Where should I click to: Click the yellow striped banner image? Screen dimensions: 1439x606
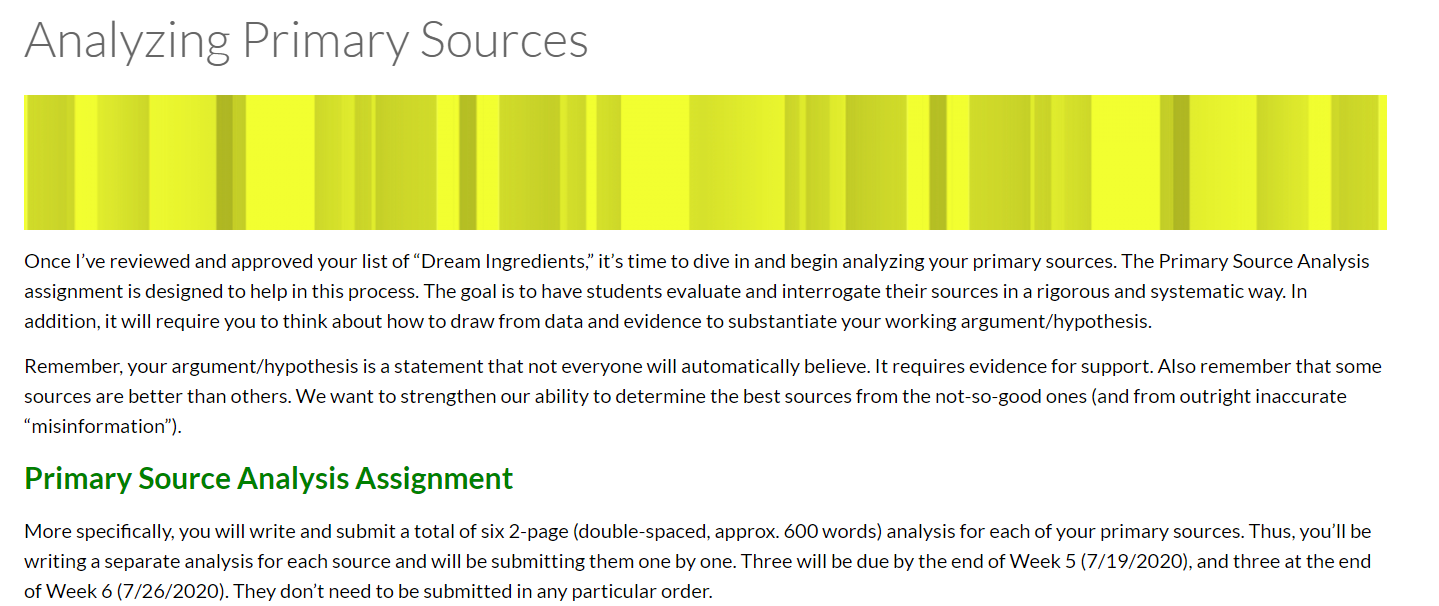pyautogui.click(x=705, y=162)
